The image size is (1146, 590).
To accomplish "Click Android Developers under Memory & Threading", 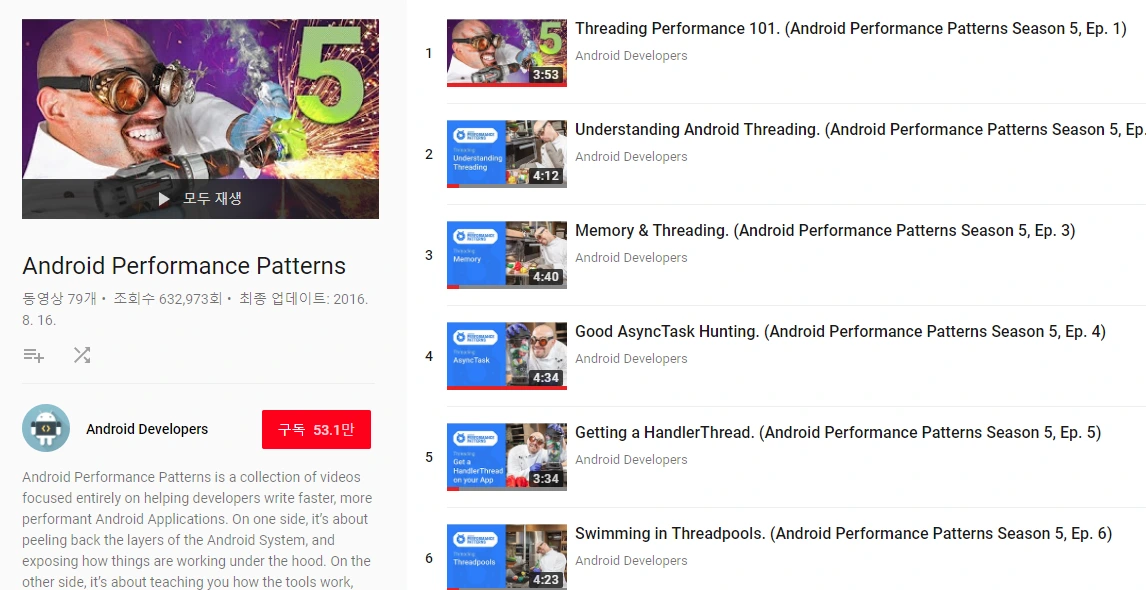I will point(631,257).
